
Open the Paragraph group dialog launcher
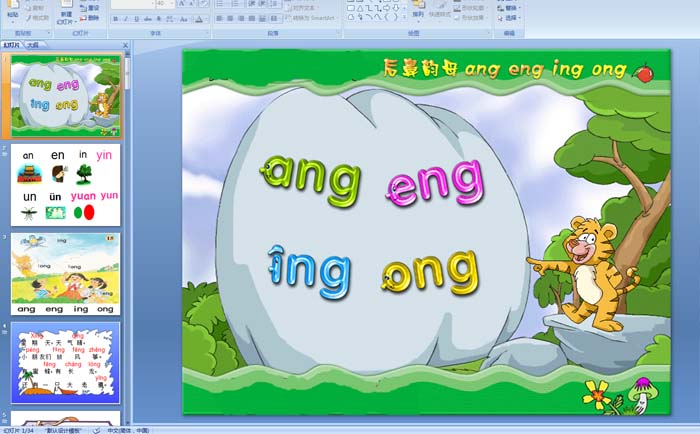pos(338,33)
